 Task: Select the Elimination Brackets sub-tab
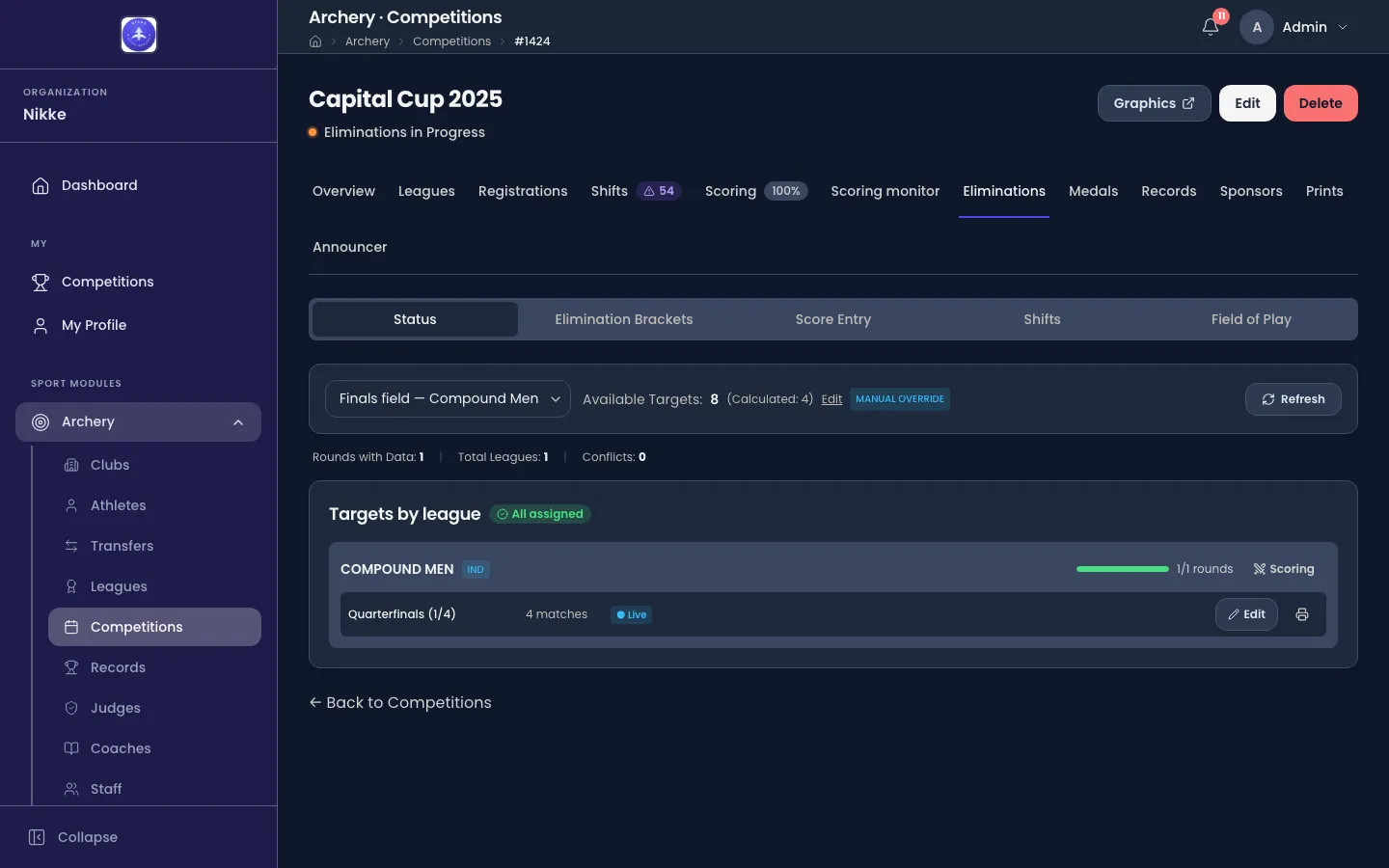point(624,319)
